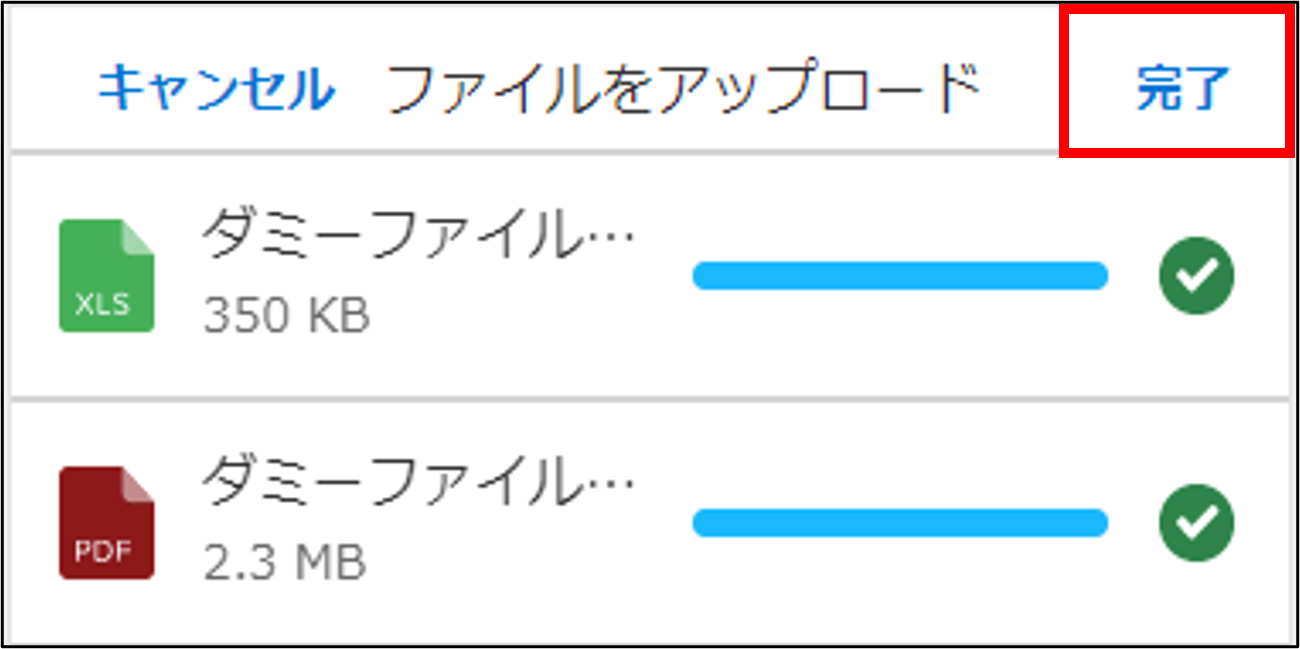The width and height of the screenshot is (1300, 649).
Task: Click the green checkmark on the PDF row
Action: pyautogui.click(x=1196, y=522)
